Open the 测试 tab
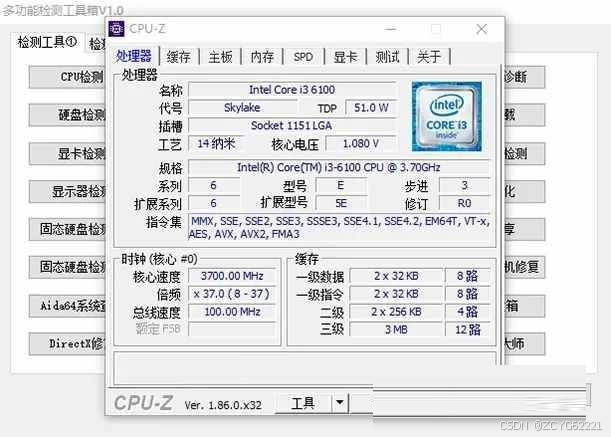 coord(387,57)
